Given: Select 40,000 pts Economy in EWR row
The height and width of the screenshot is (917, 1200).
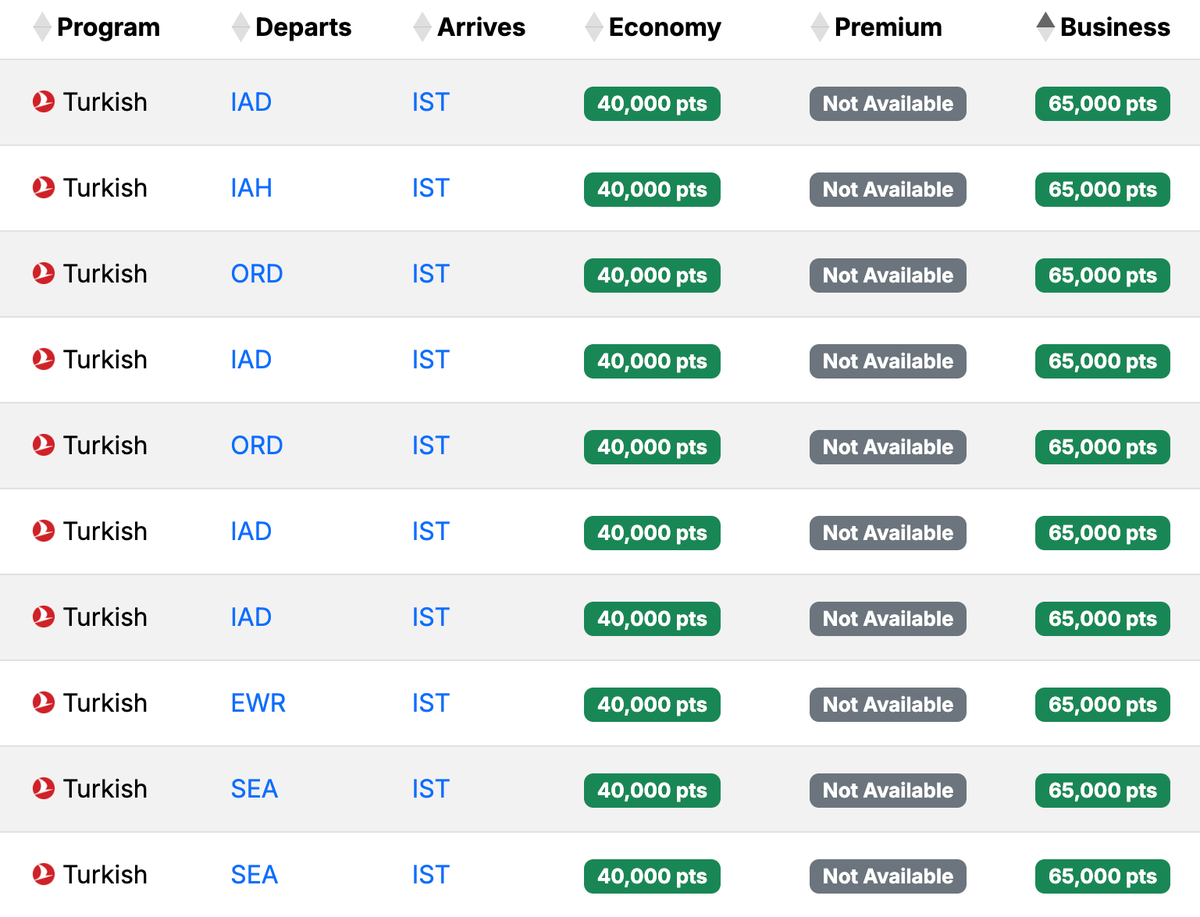Looking at the screenshot, I should click(x=652, y=704).
